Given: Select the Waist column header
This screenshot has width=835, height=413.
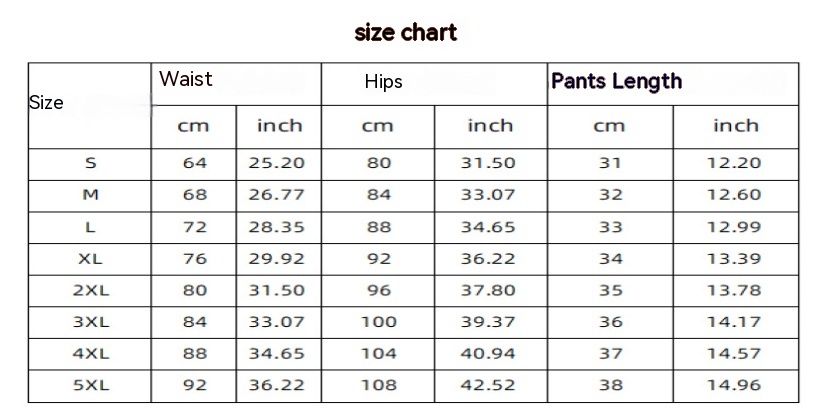Looking at the screenshot, I should (x=186, y=79).
